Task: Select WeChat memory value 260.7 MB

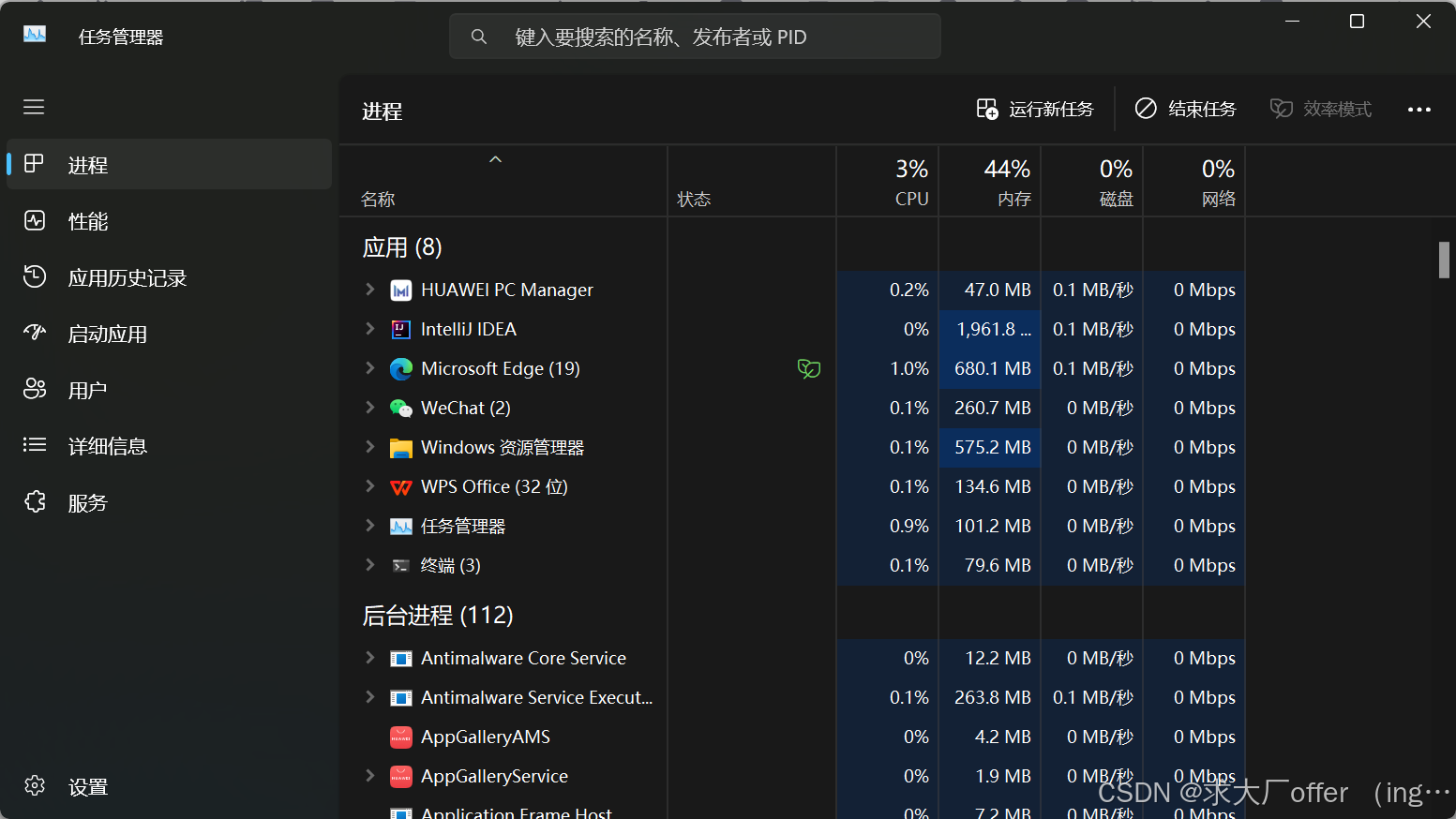Action: click(x=993, y=408)
